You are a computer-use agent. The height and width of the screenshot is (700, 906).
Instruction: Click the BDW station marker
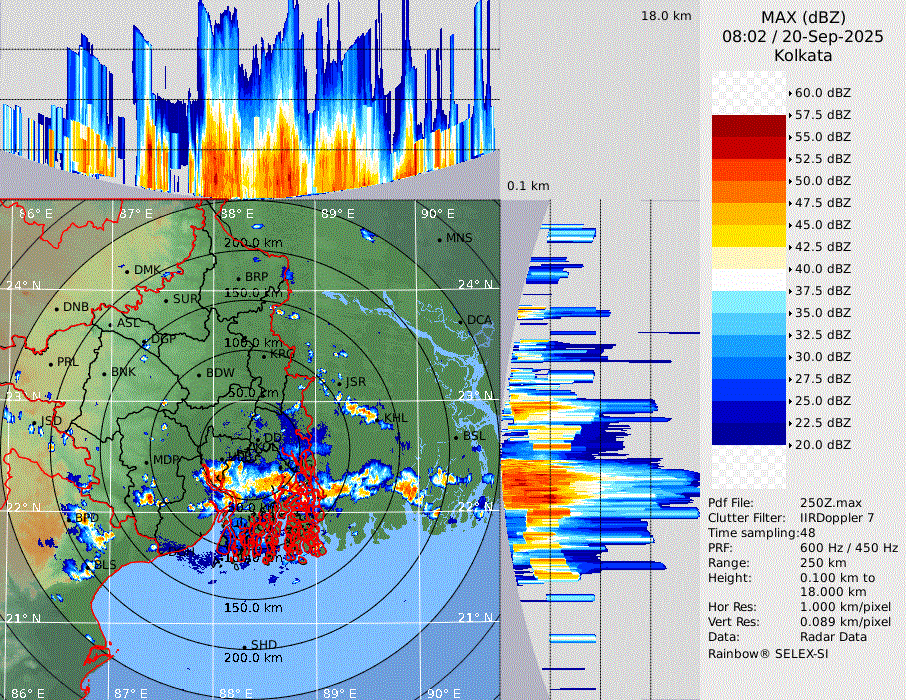point(200,375)
